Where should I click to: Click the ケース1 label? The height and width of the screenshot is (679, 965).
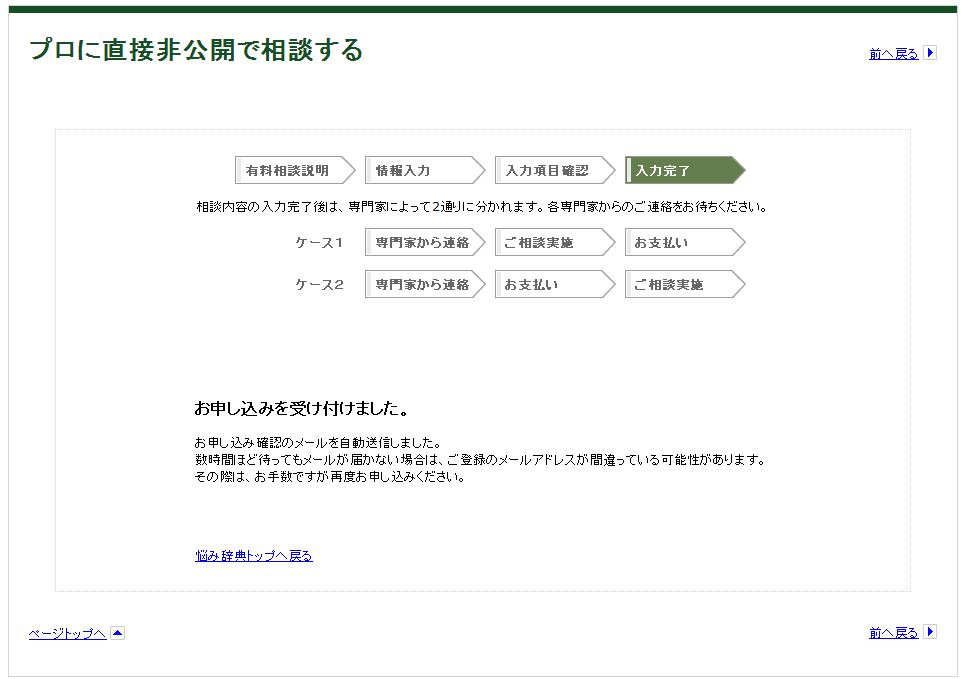click(319, 243)
